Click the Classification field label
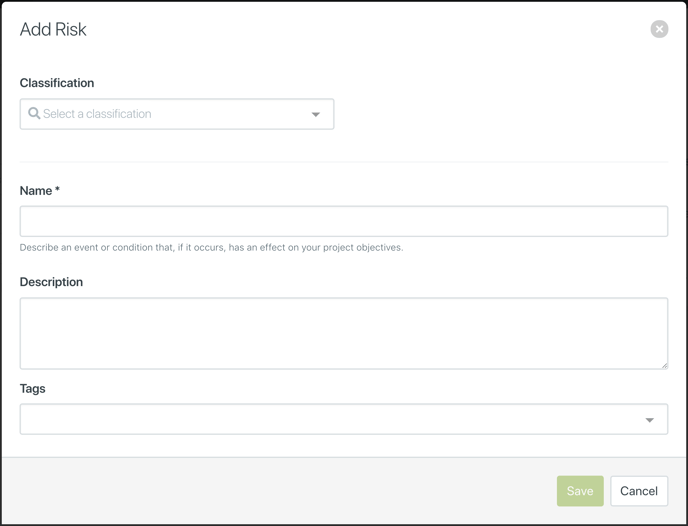The height and width of the screenshot is (526, 688). tap(57, 83)
